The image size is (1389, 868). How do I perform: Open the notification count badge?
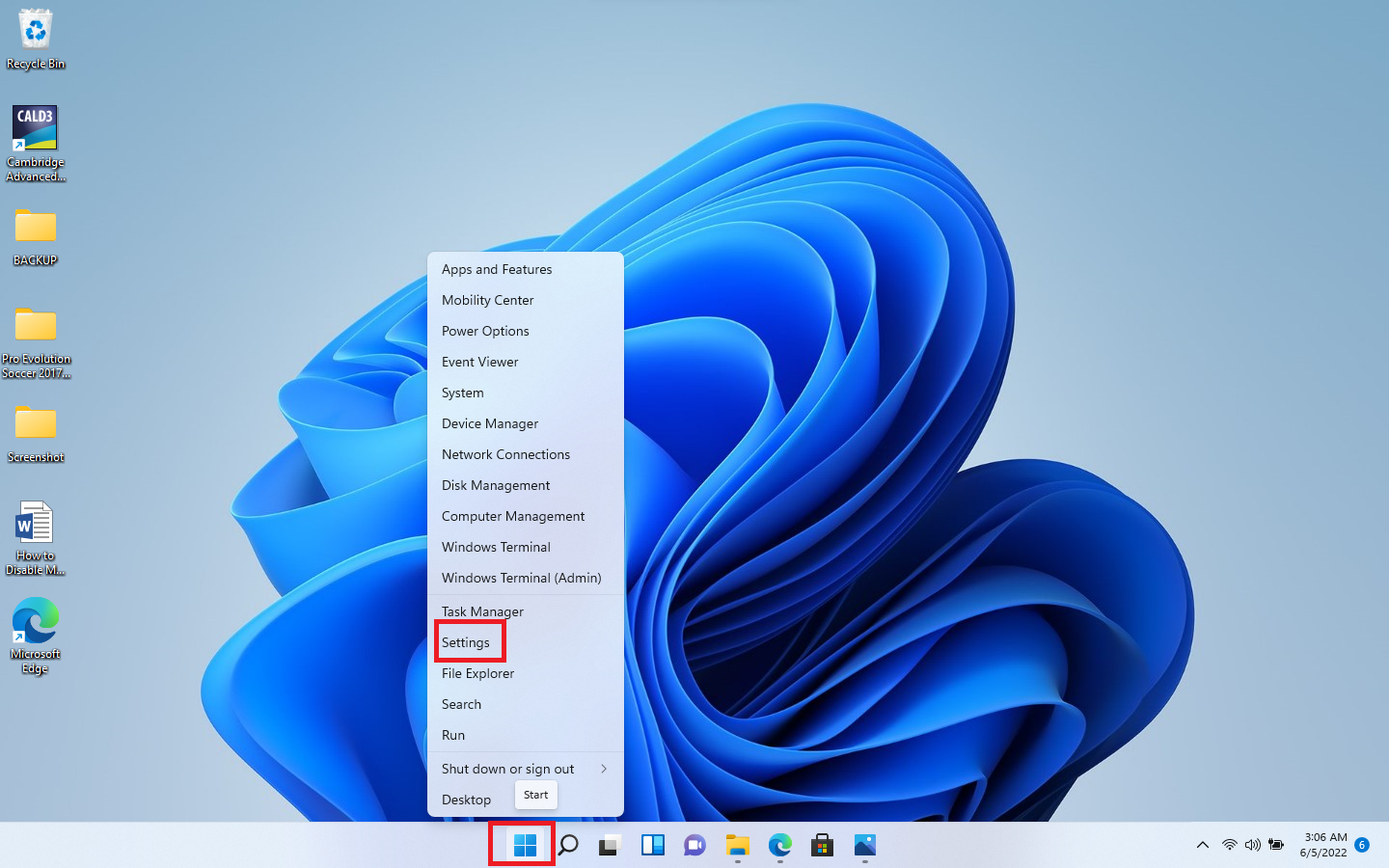pyautogui.click(x=1362, y=845)
